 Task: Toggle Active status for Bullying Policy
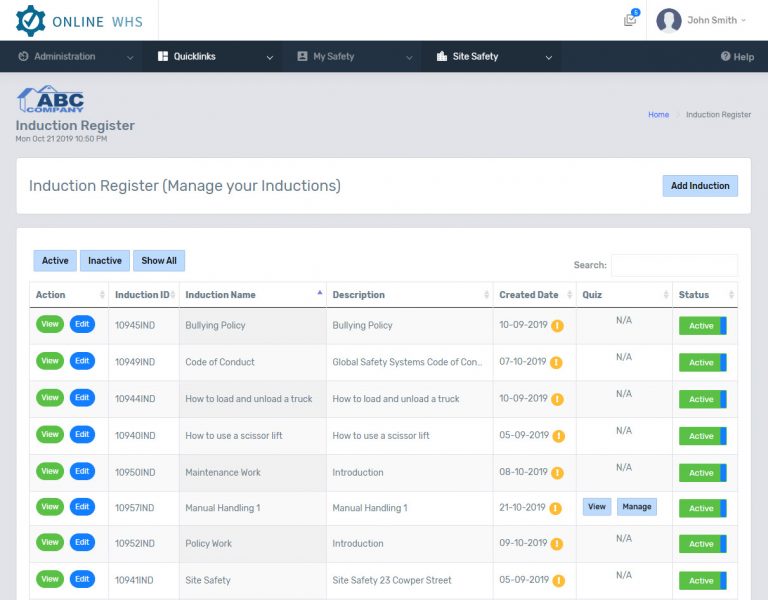pyautogui.click(x=702, y=326)
